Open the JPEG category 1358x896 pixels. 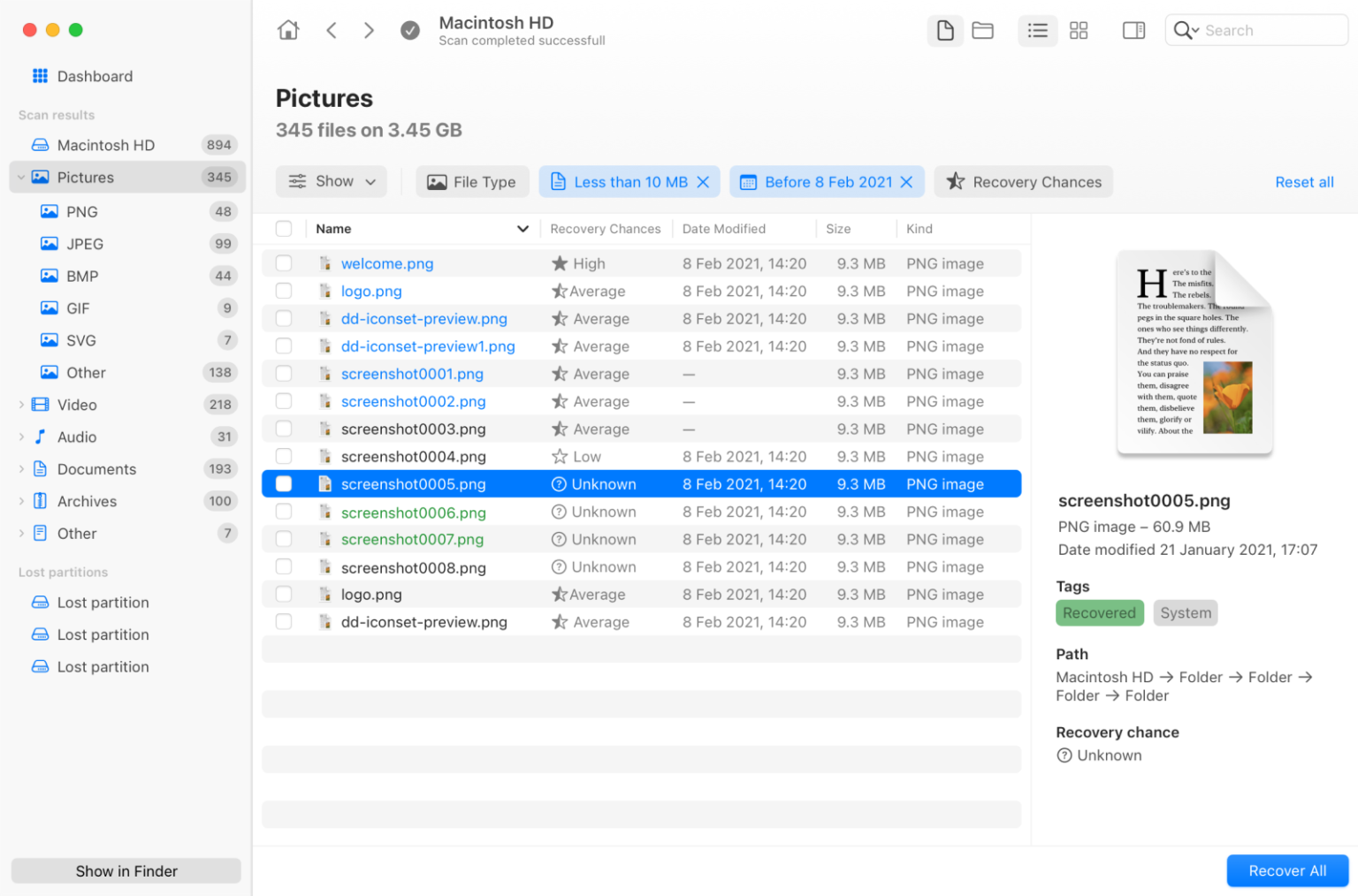[x=84, y=243]
